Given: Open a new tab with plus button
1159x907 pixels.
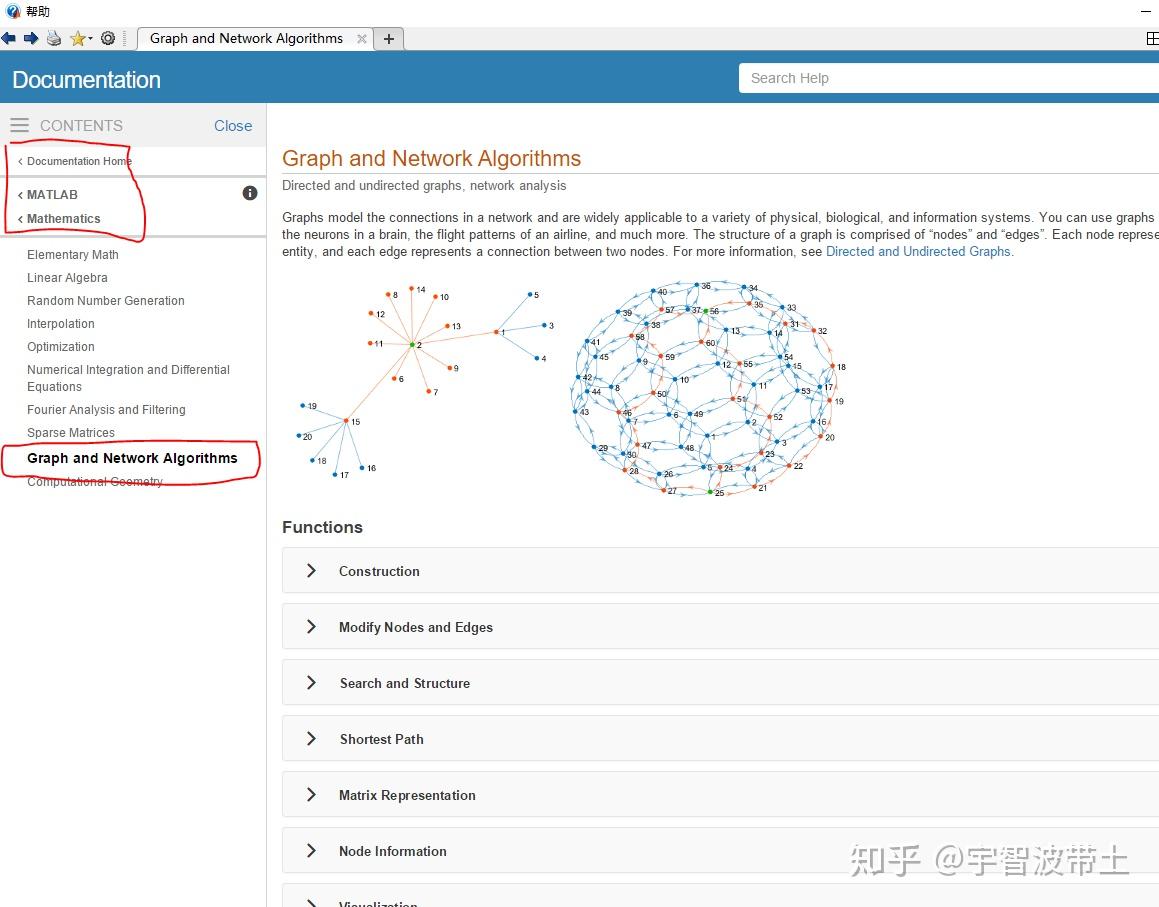Looking at the screenshot, I should (389, 38).
